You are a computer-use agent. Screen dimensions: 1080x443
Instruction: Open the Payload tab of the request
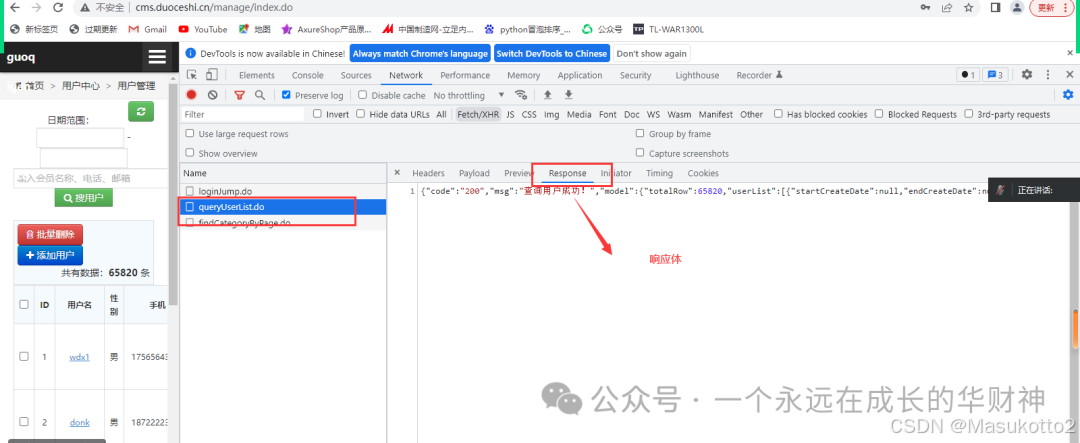tap(474, 173)
